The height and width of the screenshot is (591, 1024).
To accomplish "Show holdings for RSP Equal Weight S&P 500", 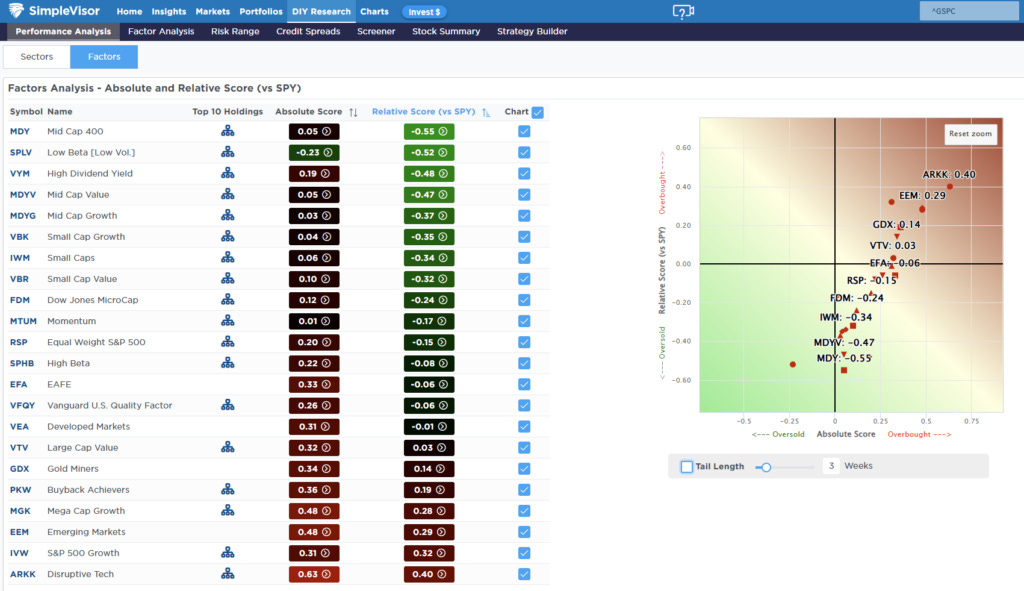I will point(227,342).
